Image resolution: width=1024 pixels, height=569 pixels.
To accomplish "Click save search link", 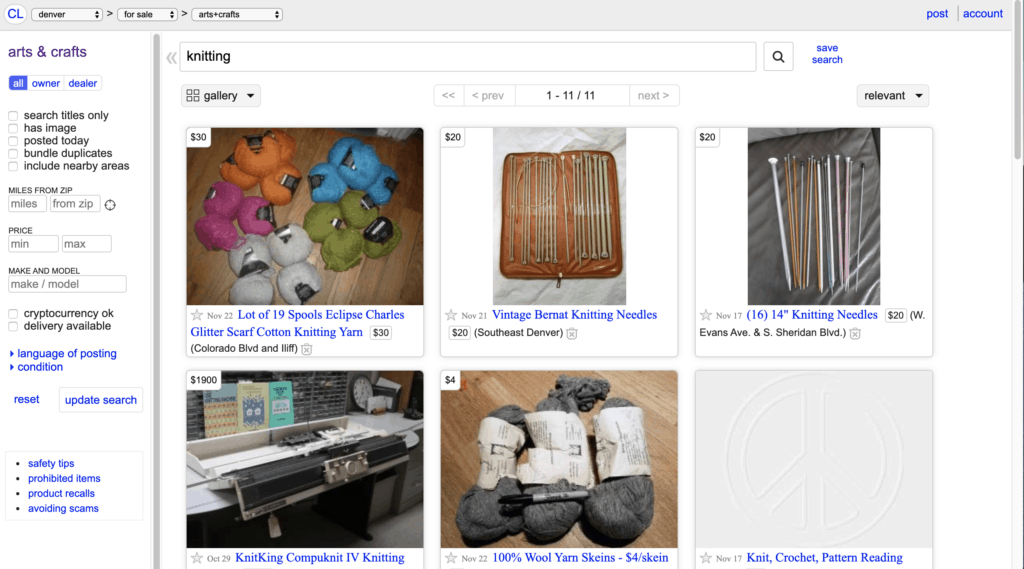I will click(x=827, y=54).
